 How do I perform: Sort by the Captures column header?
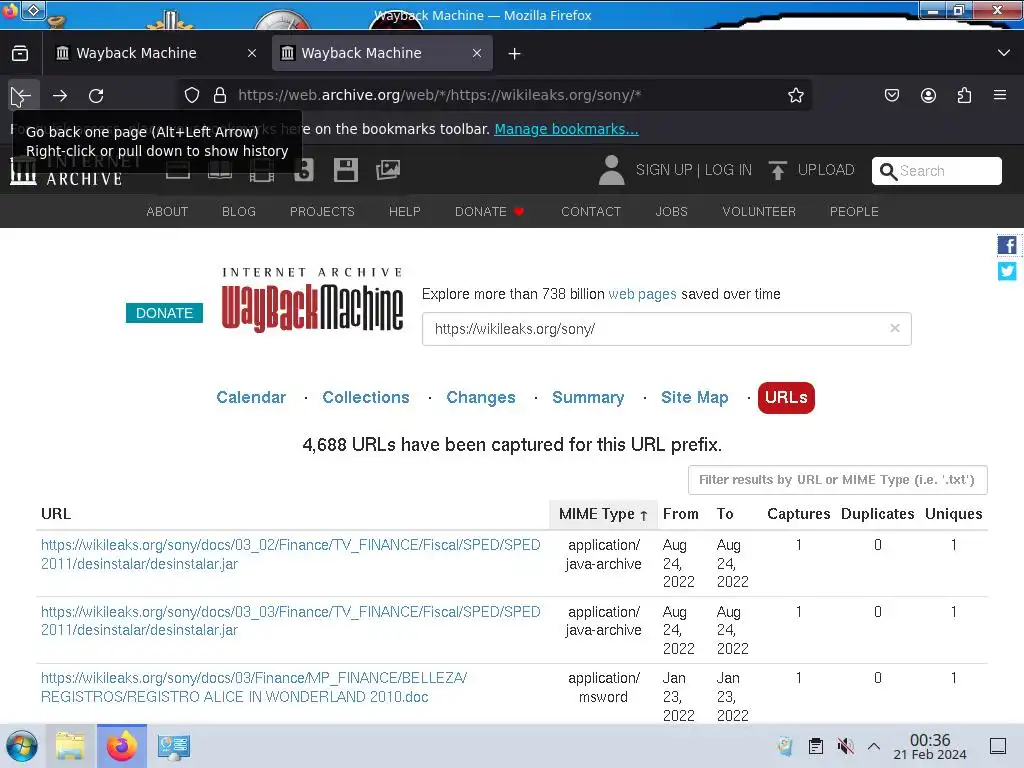tap(799, 514)
